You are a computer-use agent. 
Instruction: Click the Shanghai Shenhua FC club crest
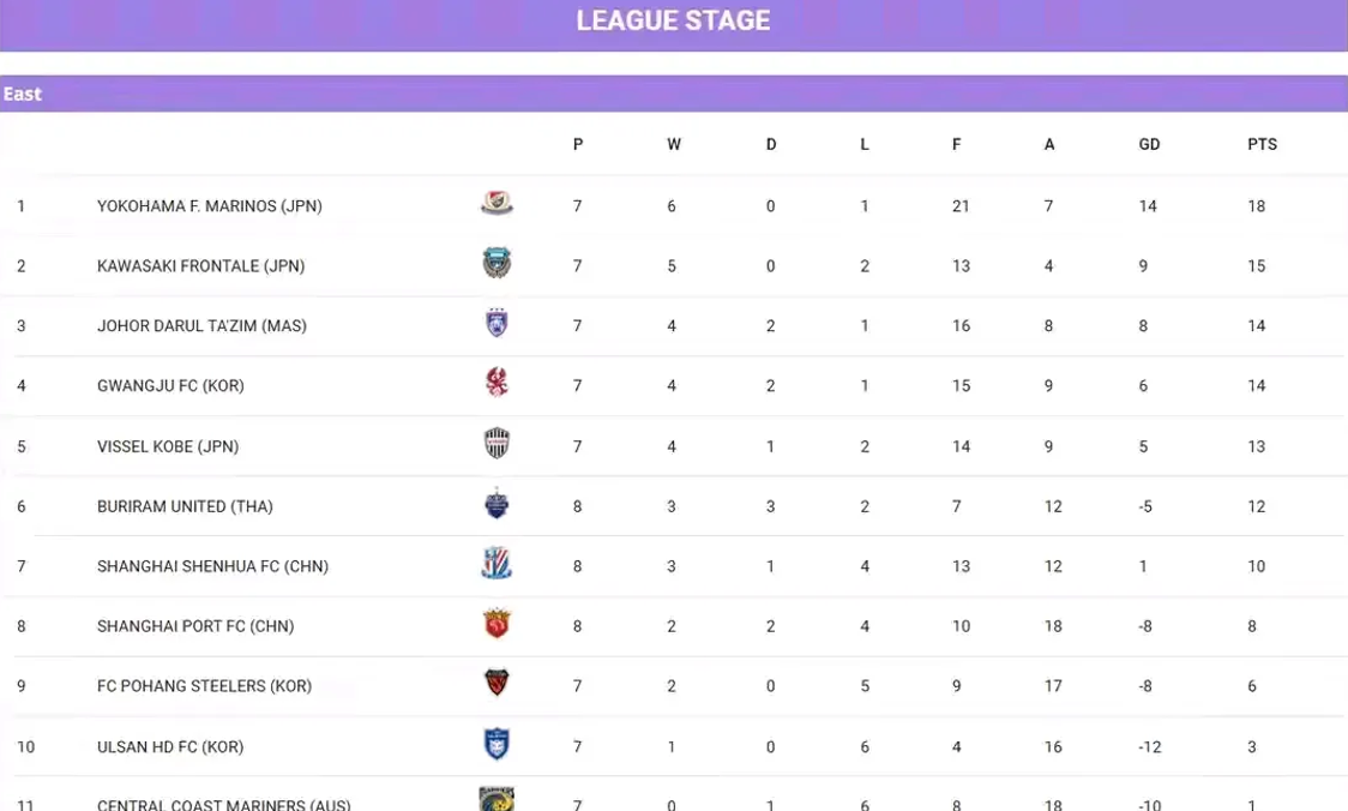496,564
